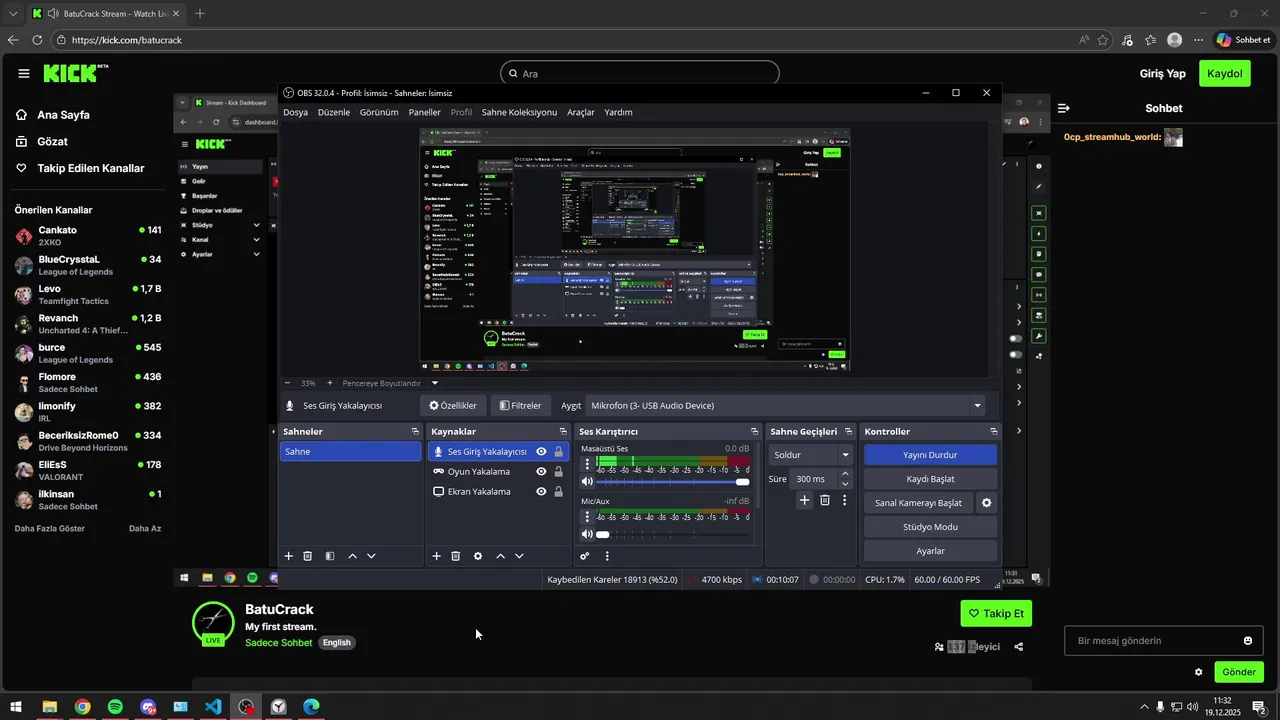Open the emoji picker in chat box
Screen dimensions: 1280x720
tap(1248, 641)
